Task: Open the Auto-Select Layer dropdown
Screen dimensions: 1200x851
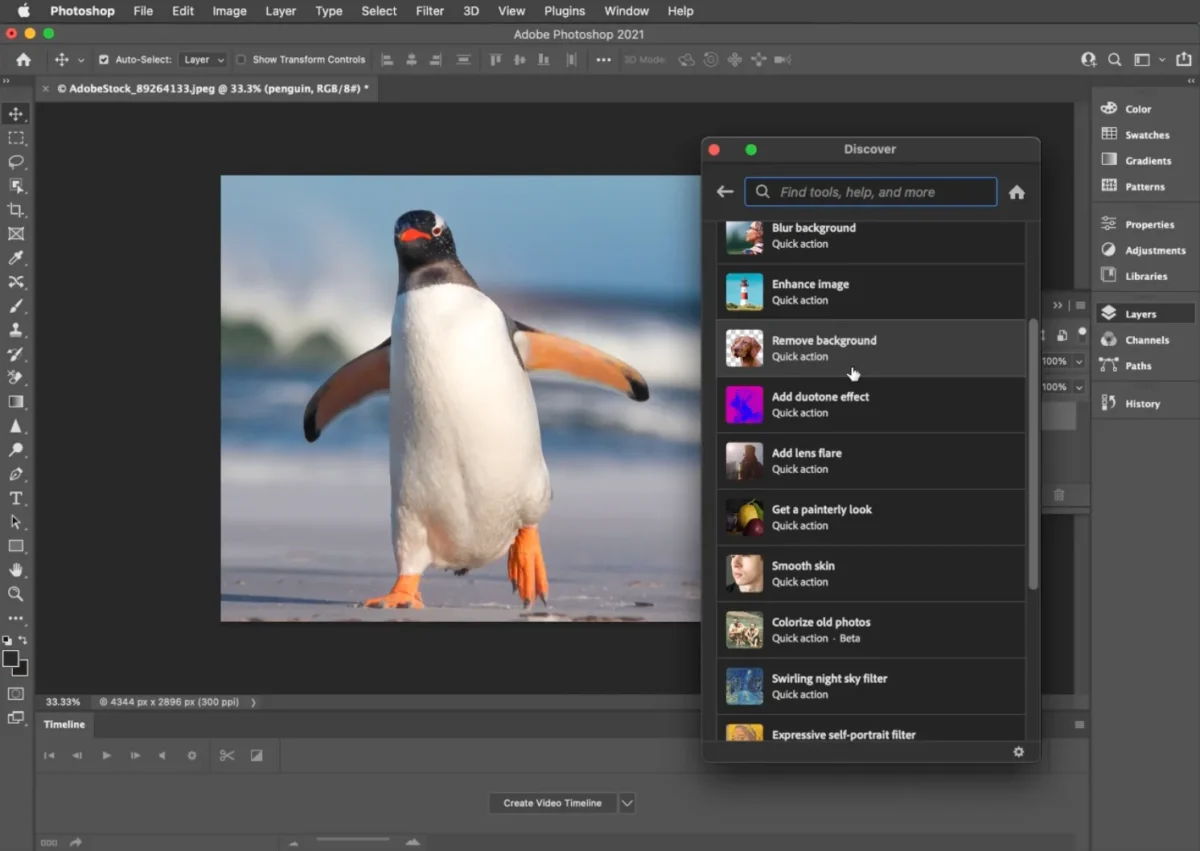Action: pyautogui.click(x=204, y=60)
